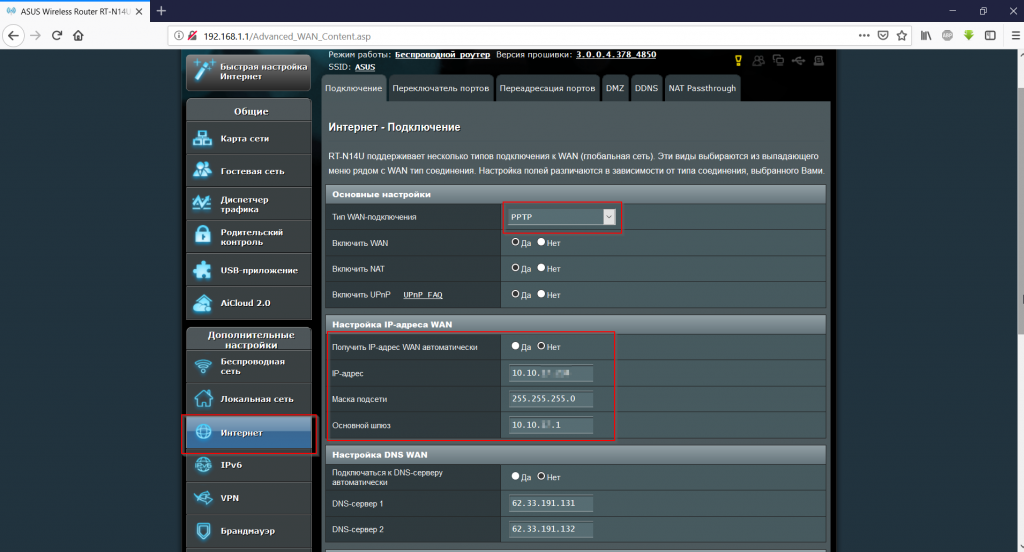Image resolution: width=1024 pixels, height=552 pixels.
Task: Select Да radio for Включить WAN
Action: pyautogui.click(x=515, y=242)
